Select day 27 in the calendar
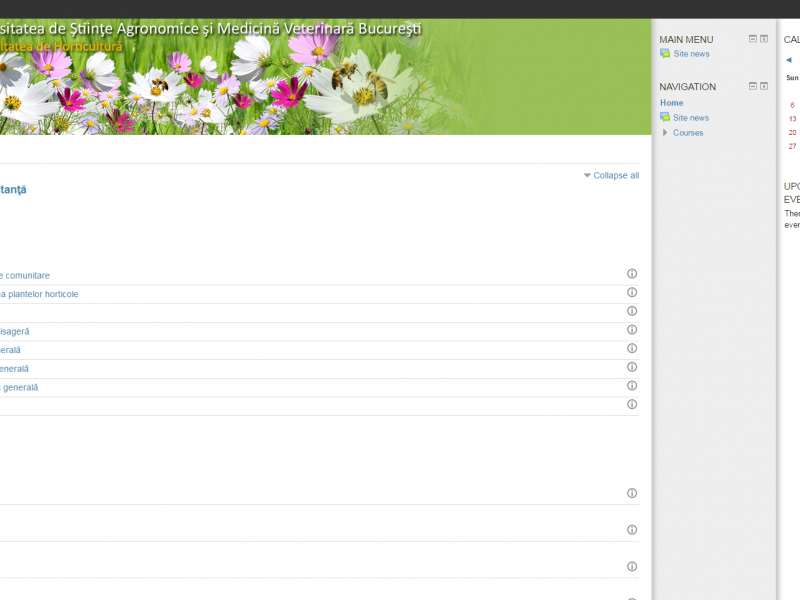Viewport: 800px width, 600px height. pyautogui.click(x=792, y=146)
